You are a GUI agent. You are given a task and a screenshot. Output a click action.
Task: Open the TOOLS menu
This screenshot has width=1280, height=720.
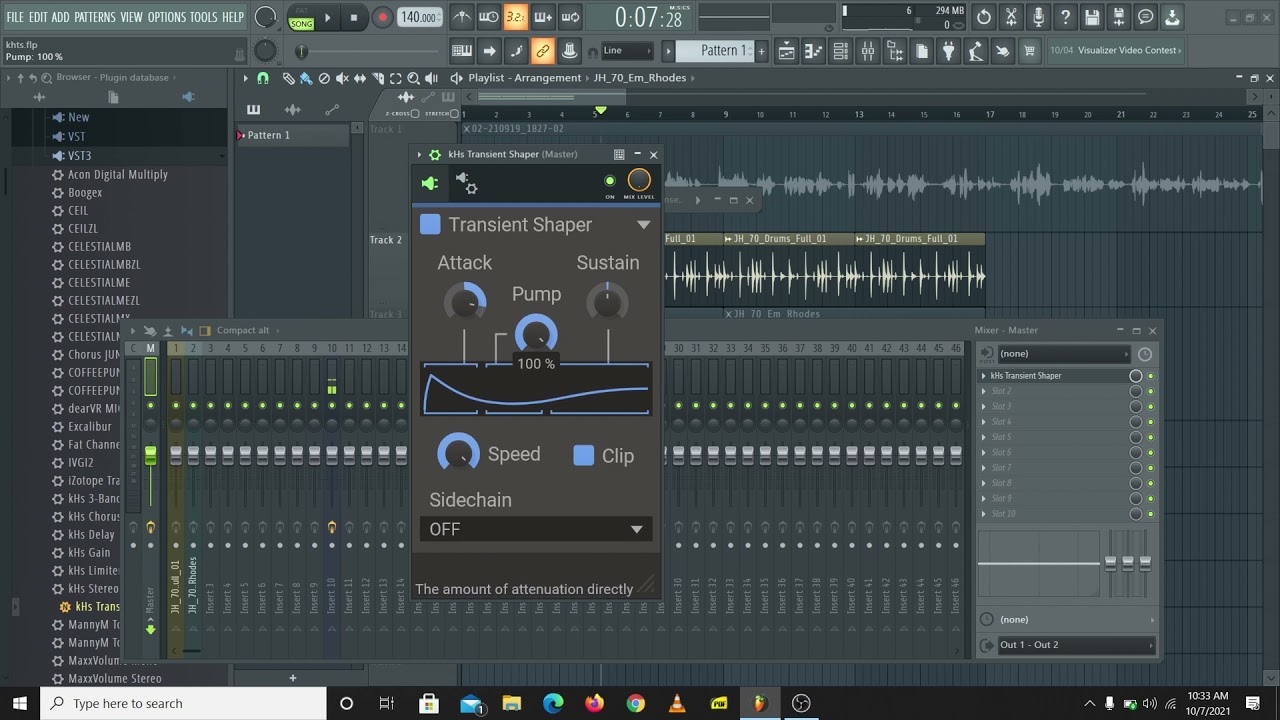[204, 17]
